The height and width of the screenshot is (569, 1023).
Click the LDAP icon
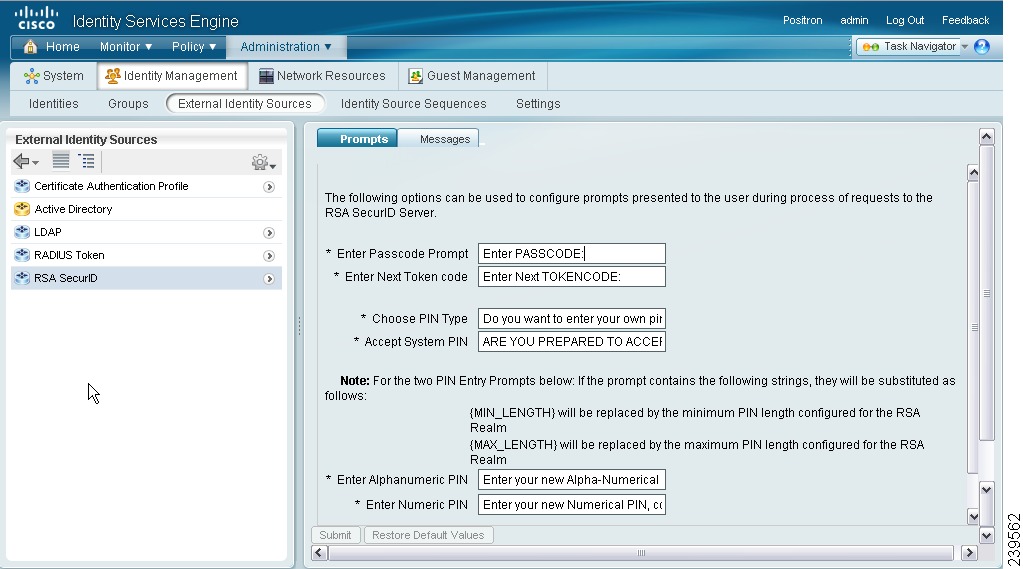(x=22, y=232)
